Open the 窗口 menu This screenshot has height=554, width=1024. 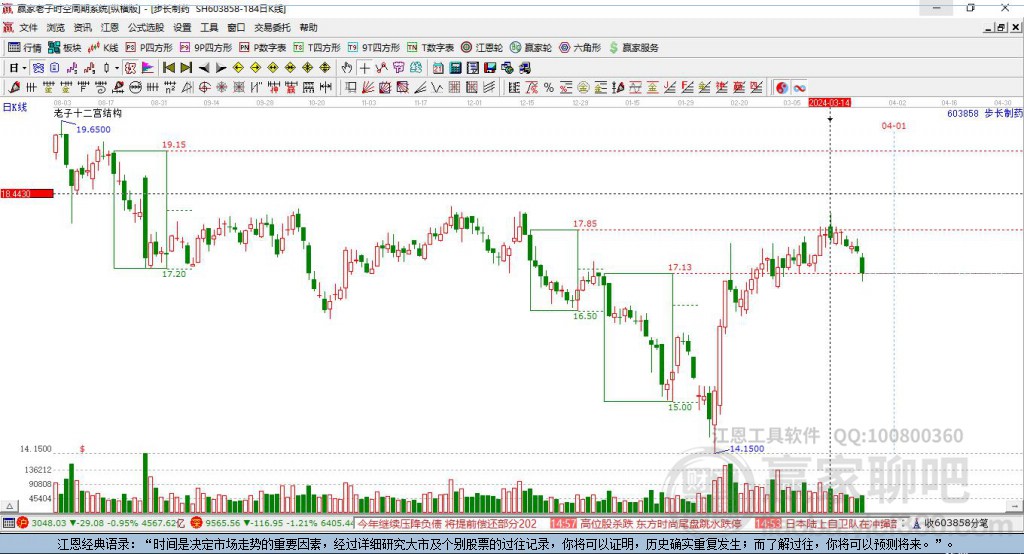coord(236,27)
